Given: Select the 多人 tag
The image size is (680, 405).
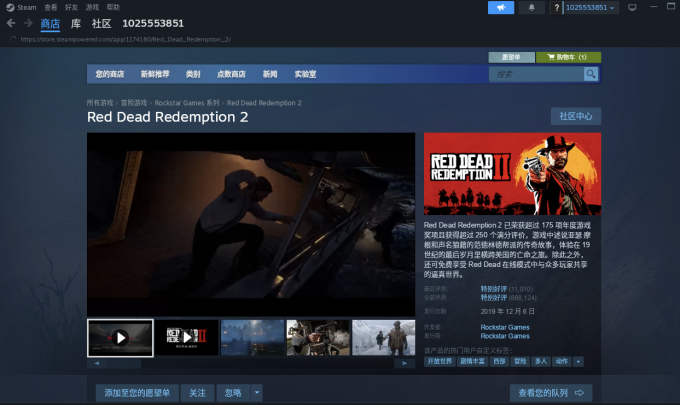Looking at the screenshot, I should [541, 361].
